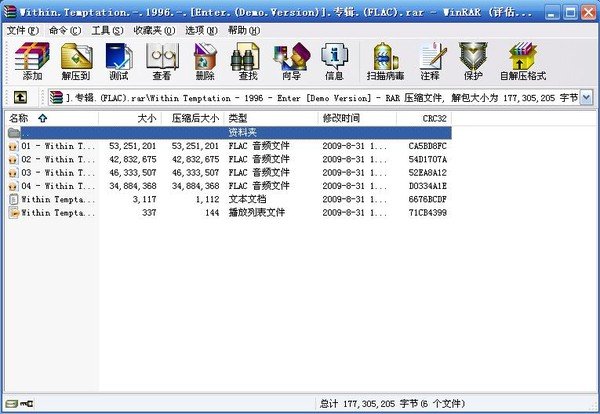Click CRC32 value 6676BCDF
600x414 pixels.
pyautogui.click(x=427, y=199)
